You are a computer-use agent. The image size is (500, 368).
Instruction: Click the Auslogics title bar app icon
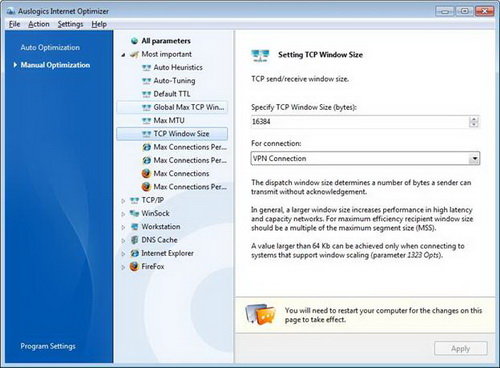tap(11, 11)
